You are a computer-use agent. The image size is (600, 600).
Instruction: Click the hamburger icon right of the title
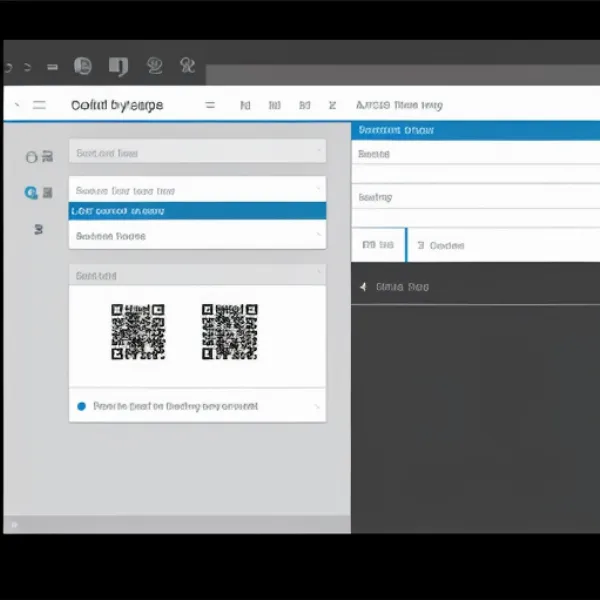pos(210,105)
